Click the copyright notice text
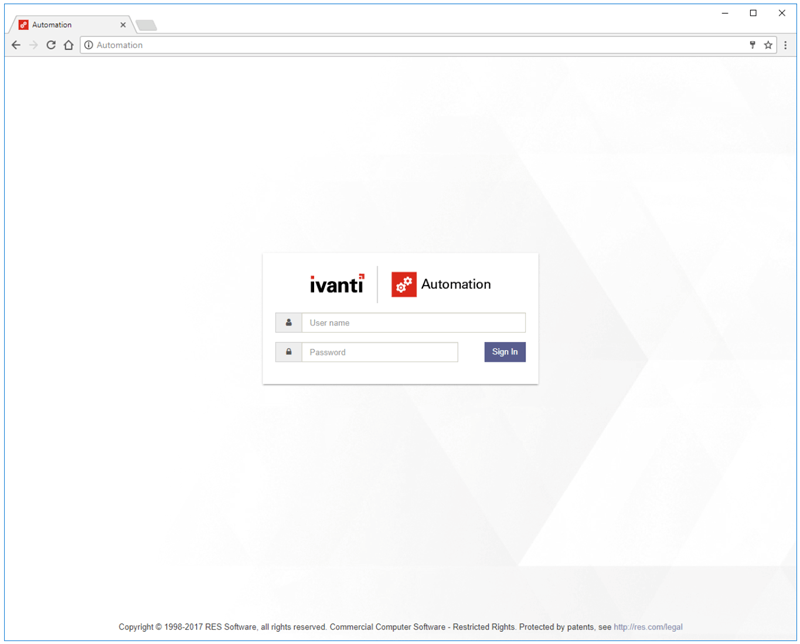The image size is (800, 644). coord(365,627)
